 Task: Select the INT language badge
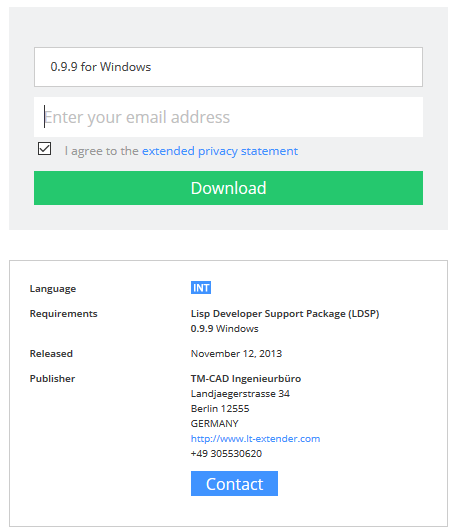coord(201,288)
